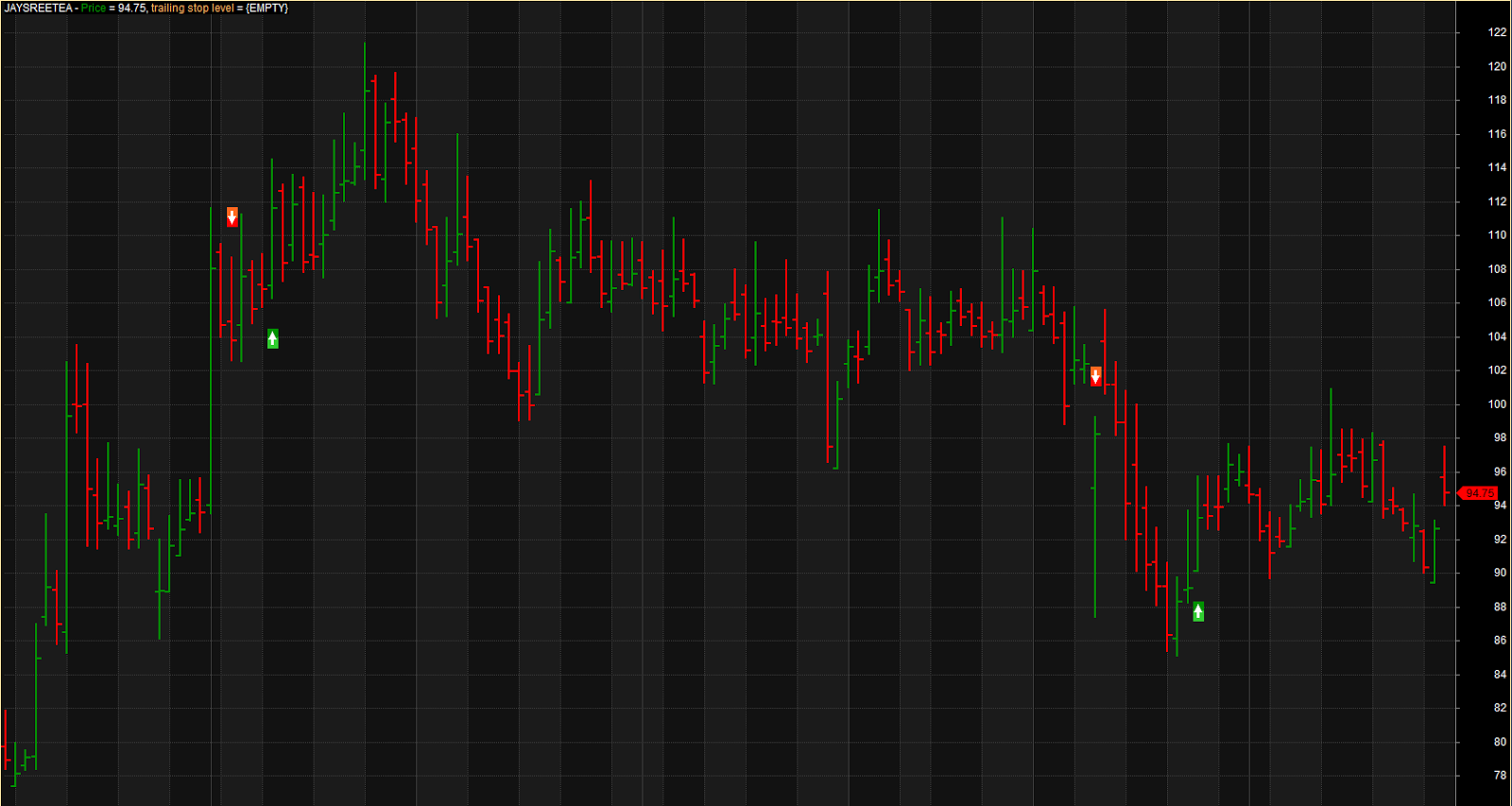This screenshot has width=1512, height=806.
Task: Click the green buy arrow near 87.5
Action: 1198,611
